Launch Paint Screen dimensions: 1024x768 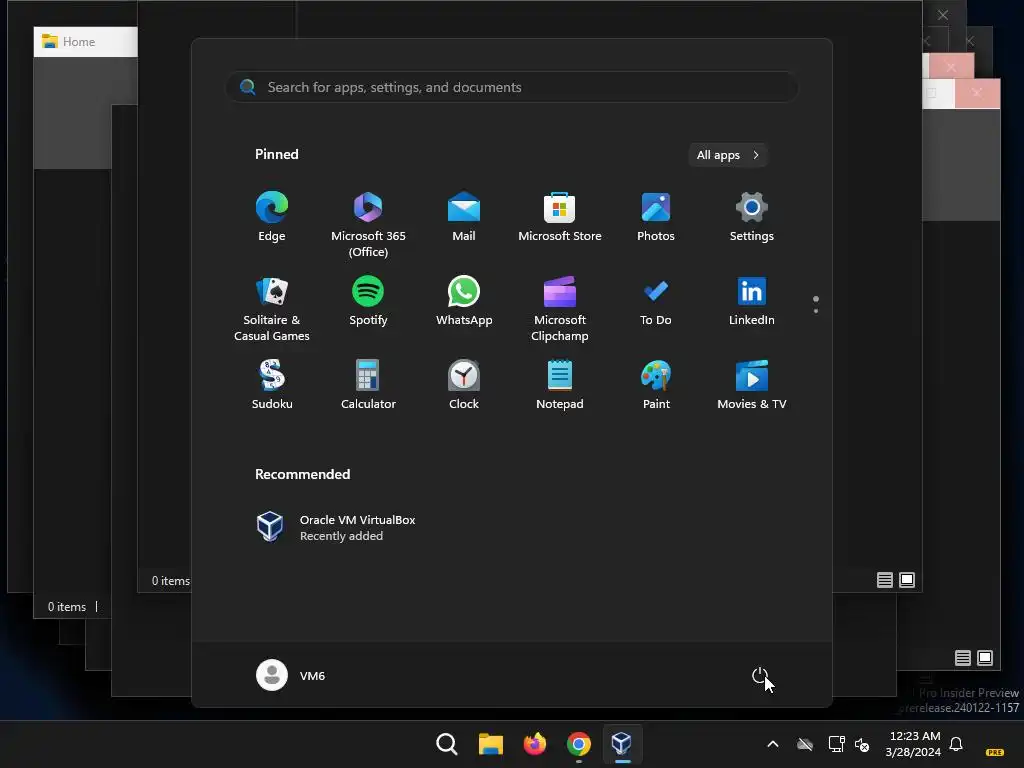656,385
